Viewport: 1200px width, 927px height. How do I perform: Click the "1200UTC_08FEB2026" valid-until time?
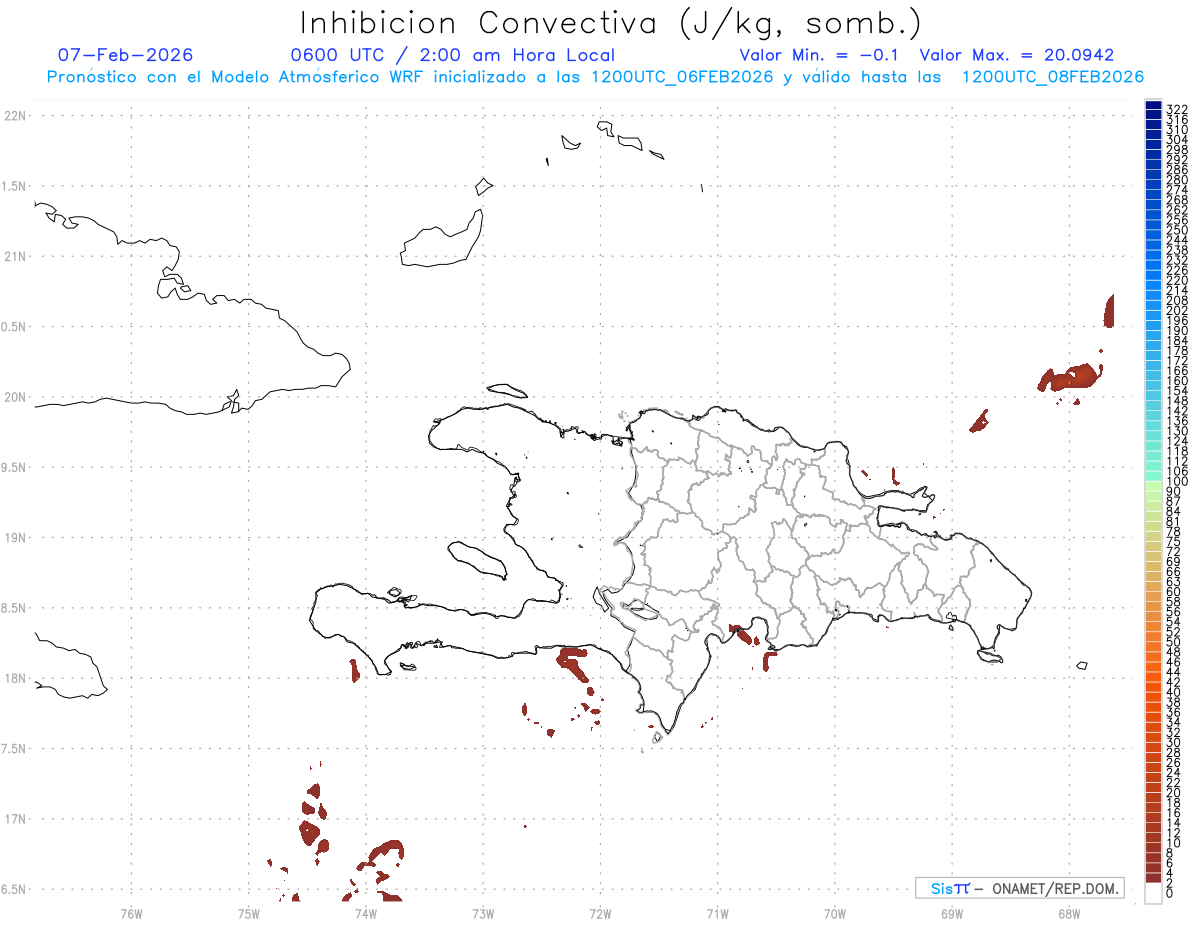tap(1053, 77)
